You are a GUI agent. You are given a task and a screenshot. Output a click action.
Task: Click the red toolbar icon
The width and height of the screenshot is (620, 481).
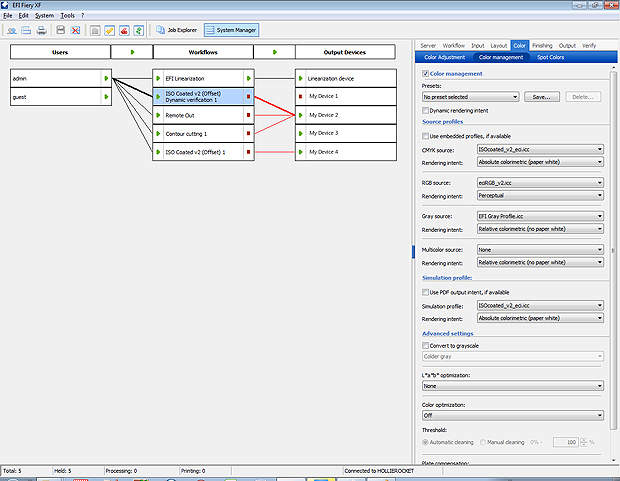[124, 30]
